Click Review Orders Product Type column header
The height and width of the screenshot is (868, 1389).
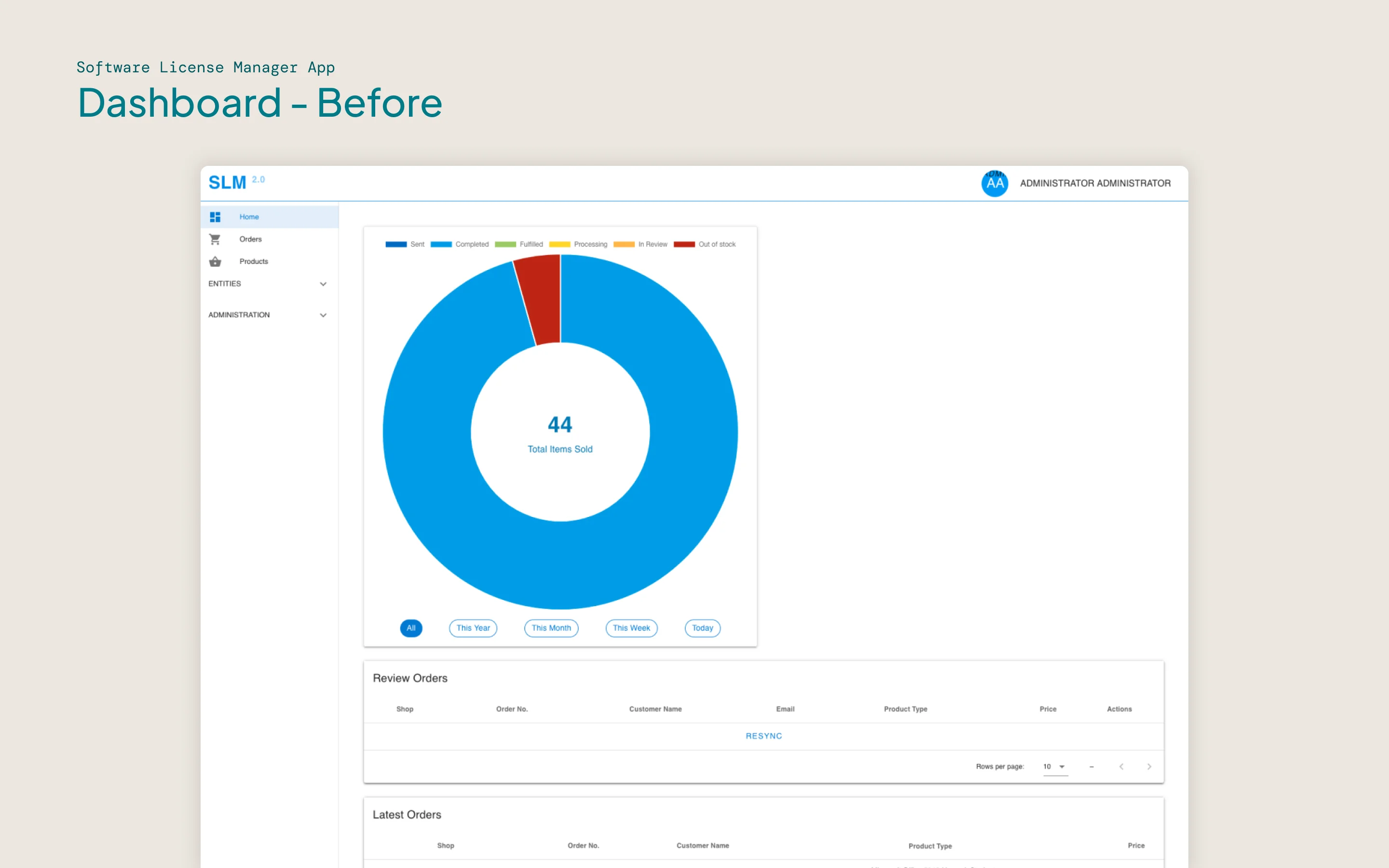[906, 709]
